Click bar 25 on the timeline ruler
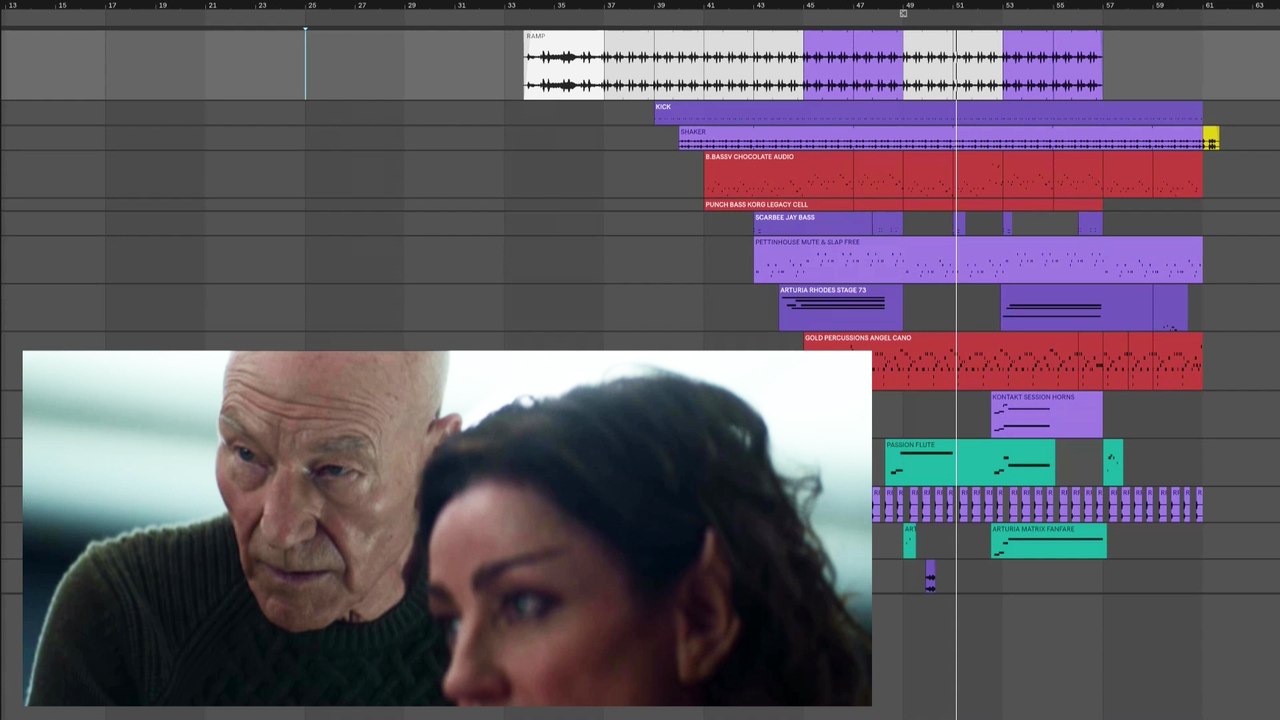Image resolution: width=1280 pixels, height=720 pixels. point(312,6)
